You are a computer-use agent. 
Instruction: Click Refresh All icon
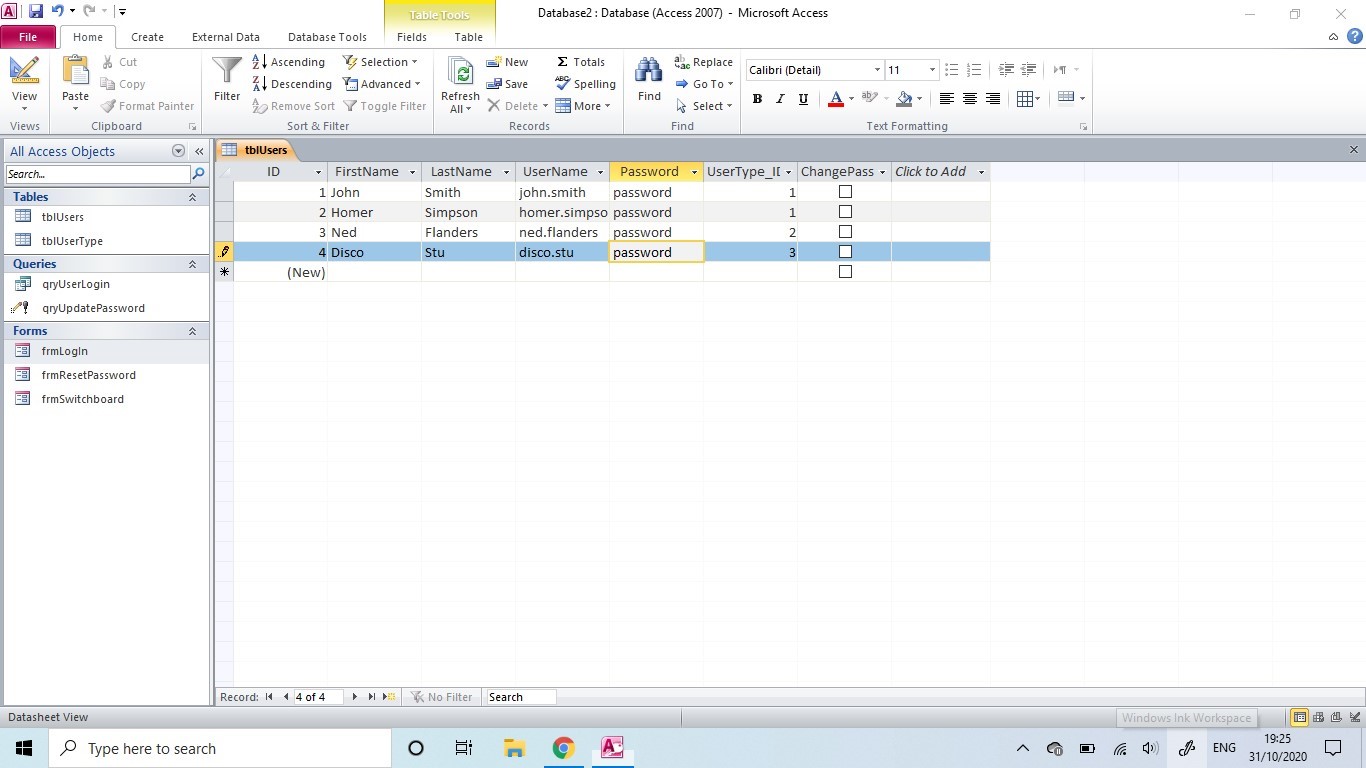461,72
